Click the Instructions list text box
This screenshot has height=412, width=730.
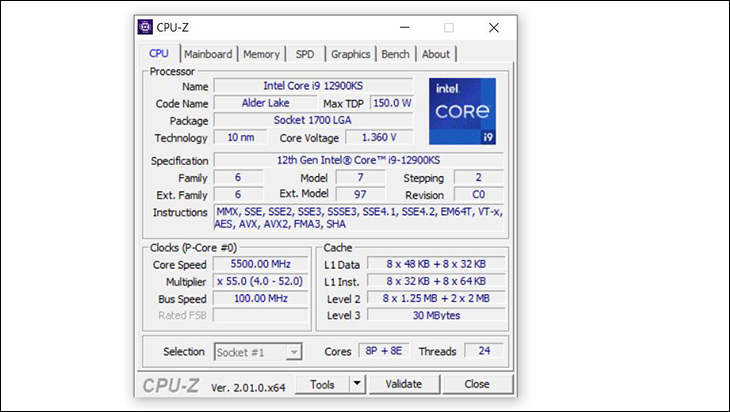tap(358, 217)
